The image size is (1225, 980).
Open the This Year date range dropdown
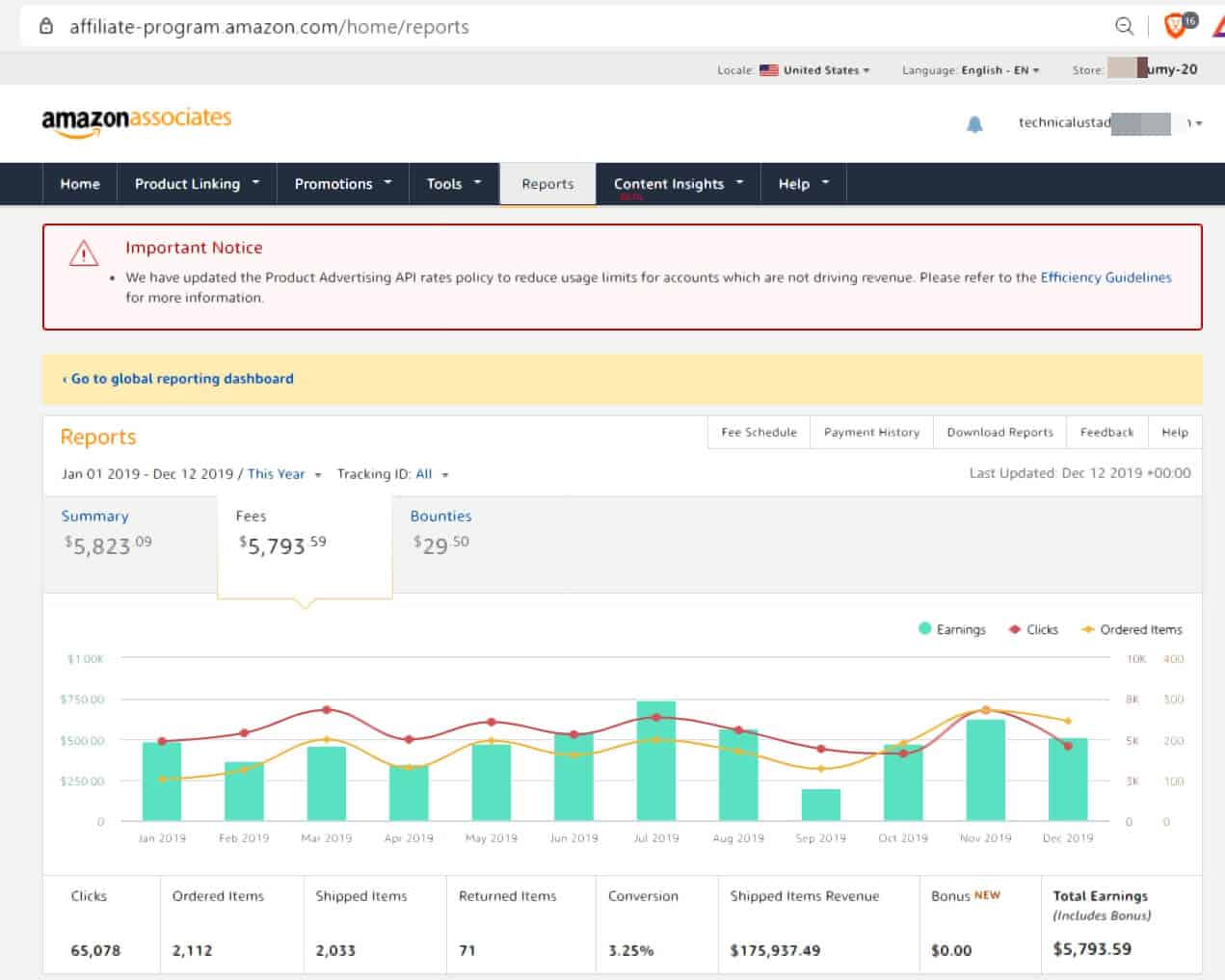tap(284, 474)
